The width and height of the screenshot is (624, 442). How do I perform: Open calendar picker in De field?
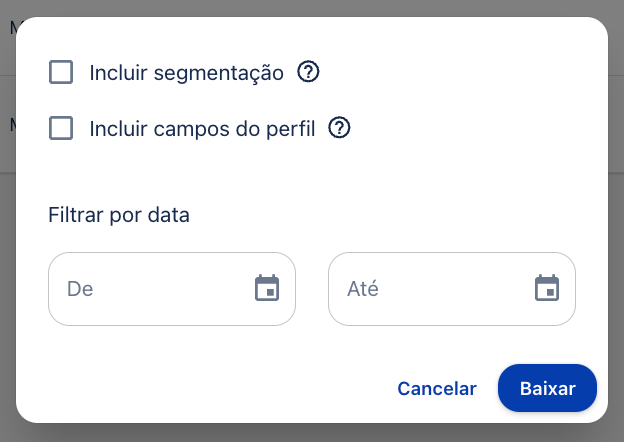click(x=267, y=288)
